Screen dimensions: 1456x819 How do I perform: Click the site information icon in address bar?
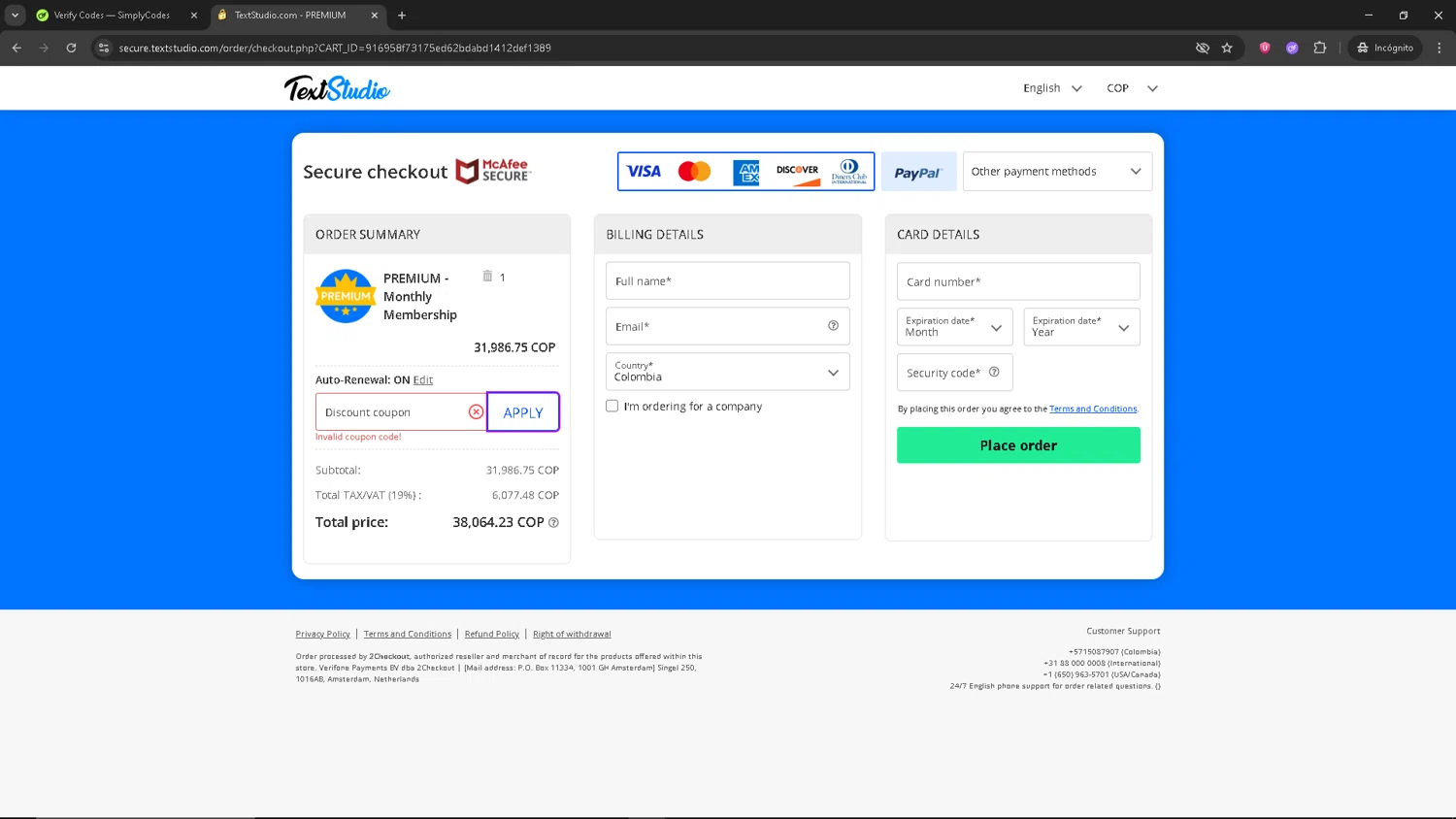104,48
